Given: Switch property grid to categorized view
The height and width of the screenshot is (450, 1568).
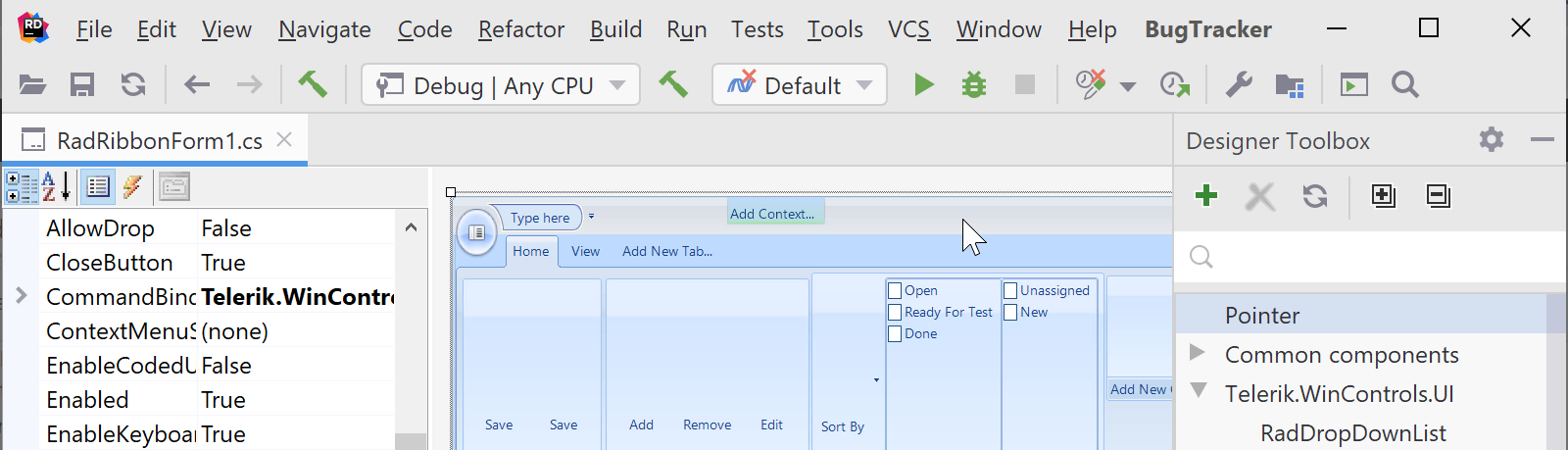Looking at the screenshot, I should click(x=22, y=186).
